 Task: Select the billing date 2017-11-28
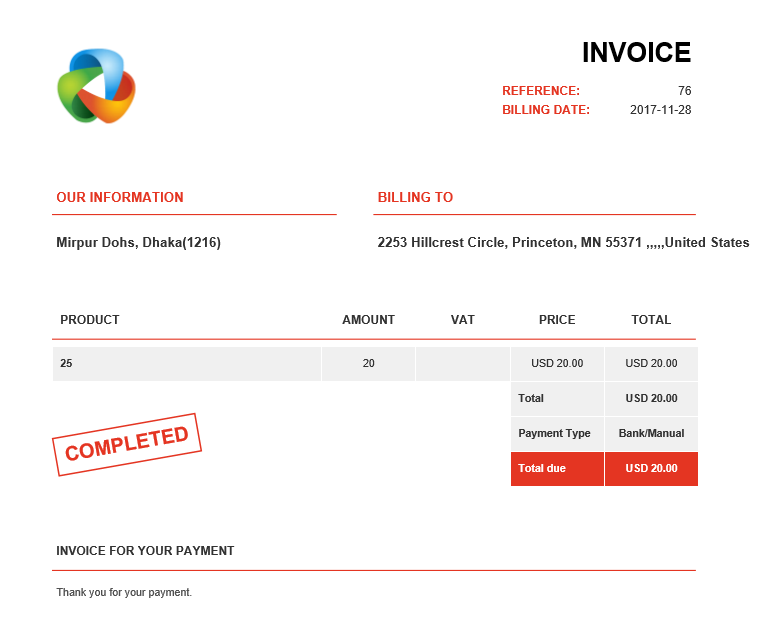pos(660,110)
